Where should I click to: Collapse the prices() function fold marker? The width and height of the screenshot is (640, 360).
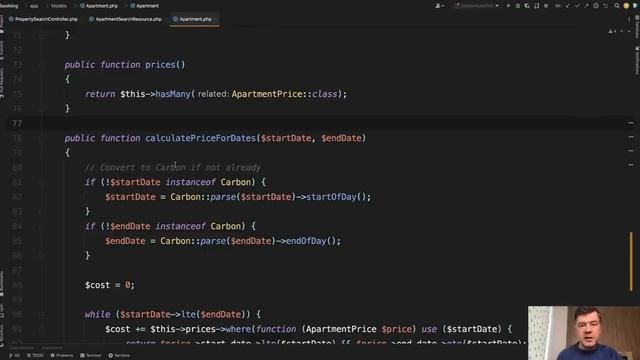(x=41, y=65)
